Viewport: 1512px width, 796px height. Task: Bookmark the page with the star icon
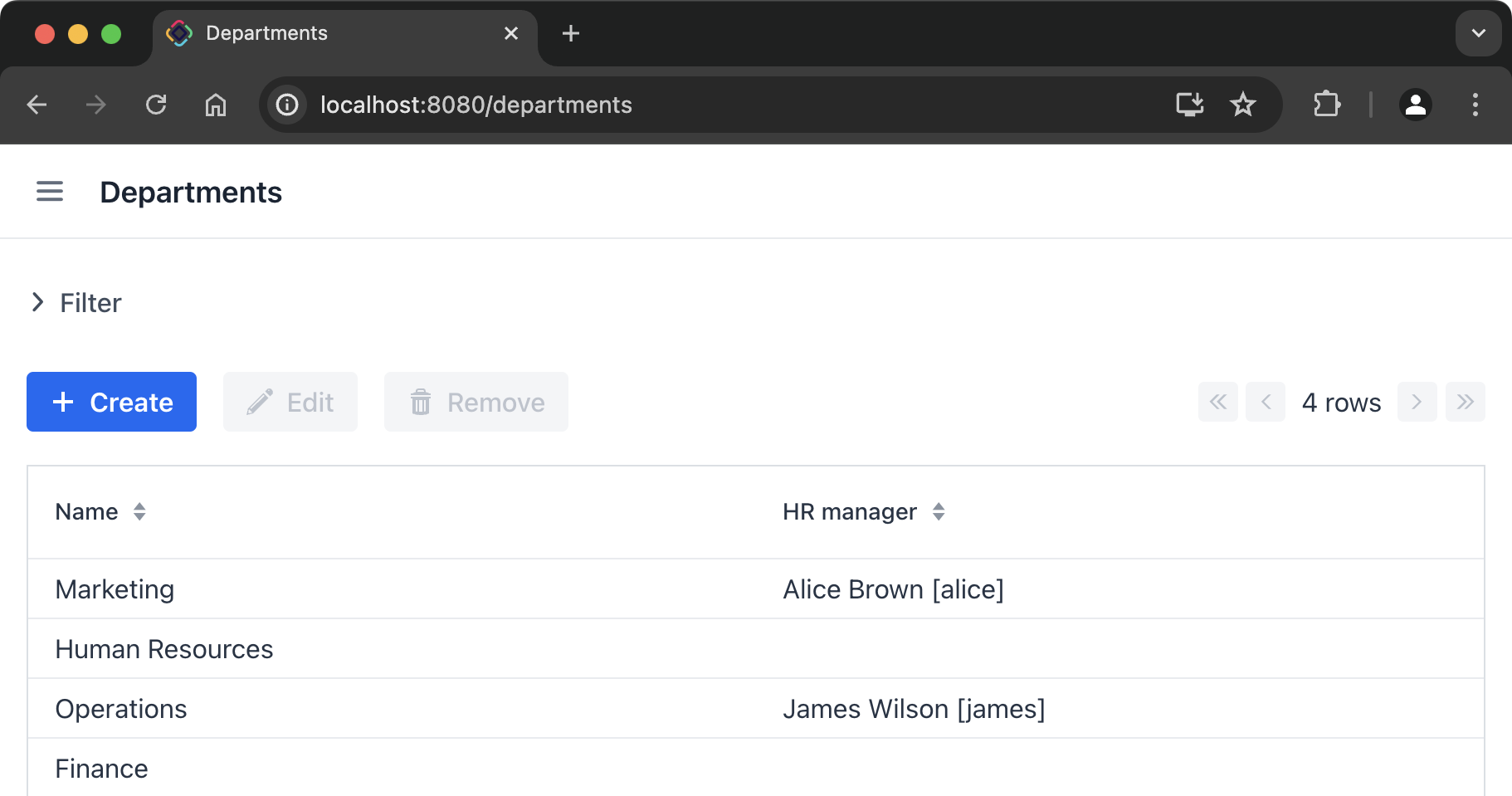[x=1242, y=105]
